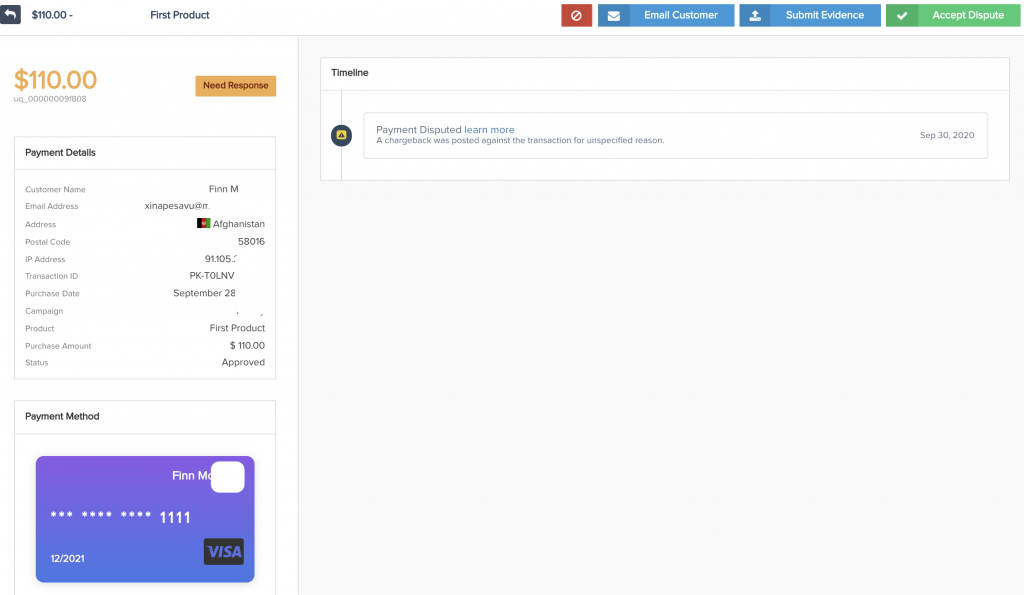
Task: Click the Afghanistan flag icon
Action: (x=203, y=224)
